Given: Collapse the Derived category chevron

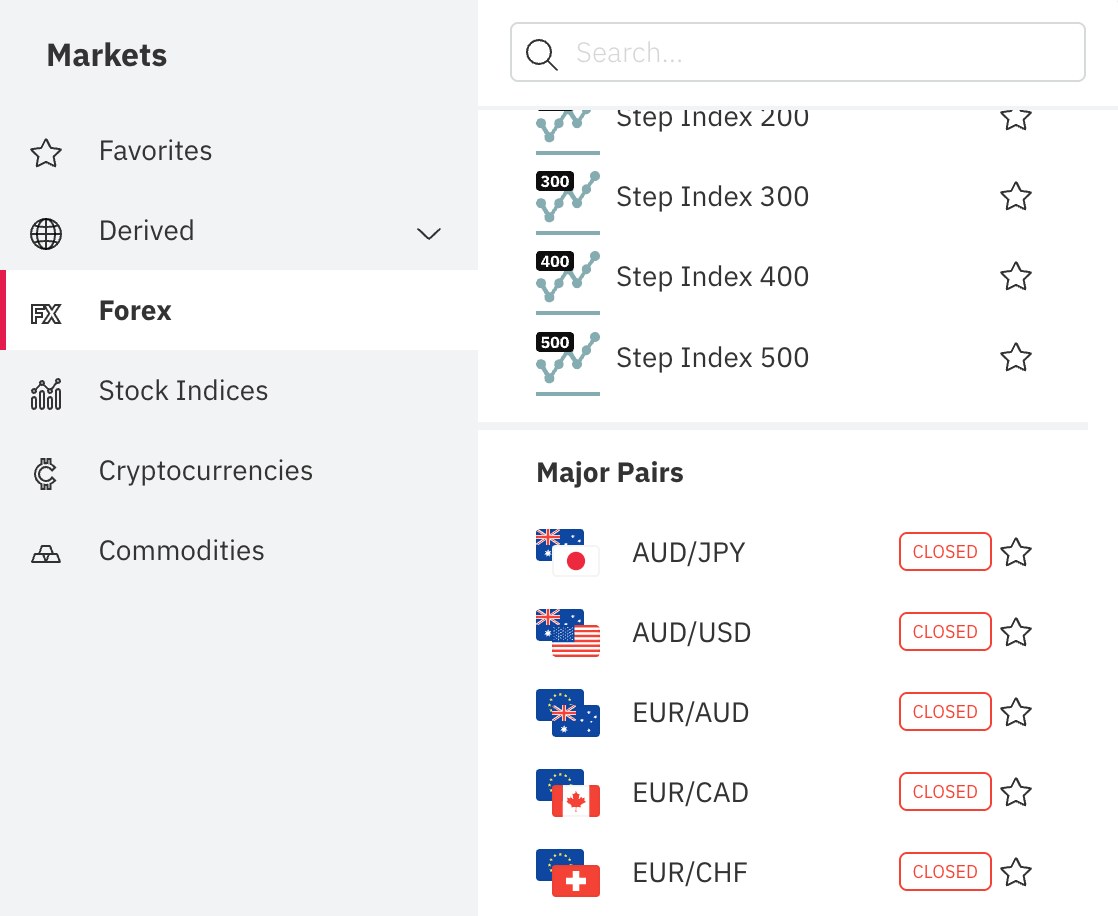Looking at the screenshot, I should click(x=428, y=233).
